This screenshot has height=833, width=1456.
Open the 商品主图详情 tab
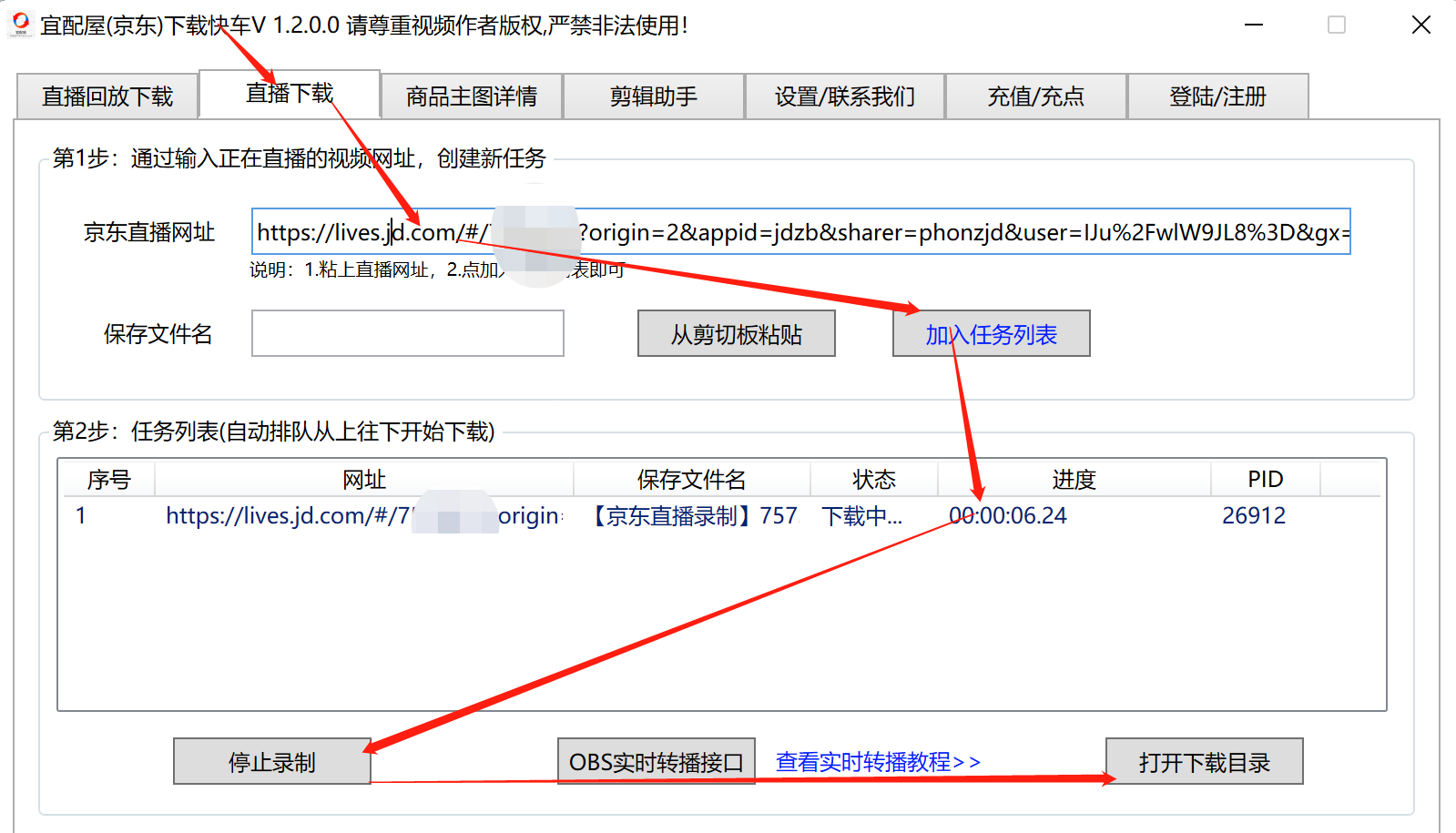tap(472, 97)
